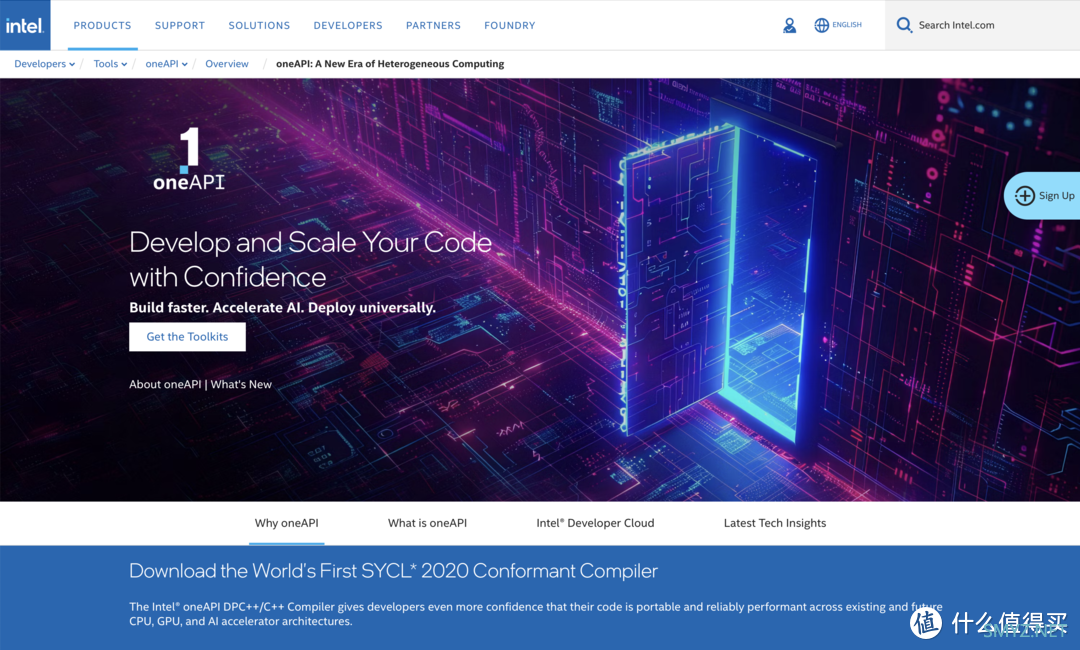Click the plus icon on Sign Up
The image size is (1080, 650).
(1024, 196)
